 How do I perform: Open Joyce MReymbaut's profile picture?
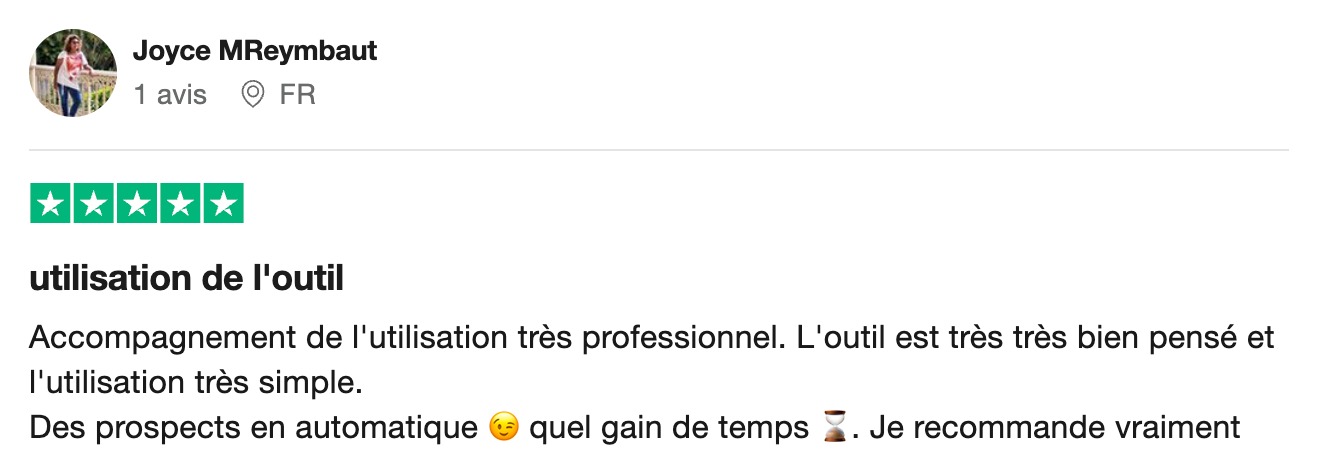[x=73, y=73]
